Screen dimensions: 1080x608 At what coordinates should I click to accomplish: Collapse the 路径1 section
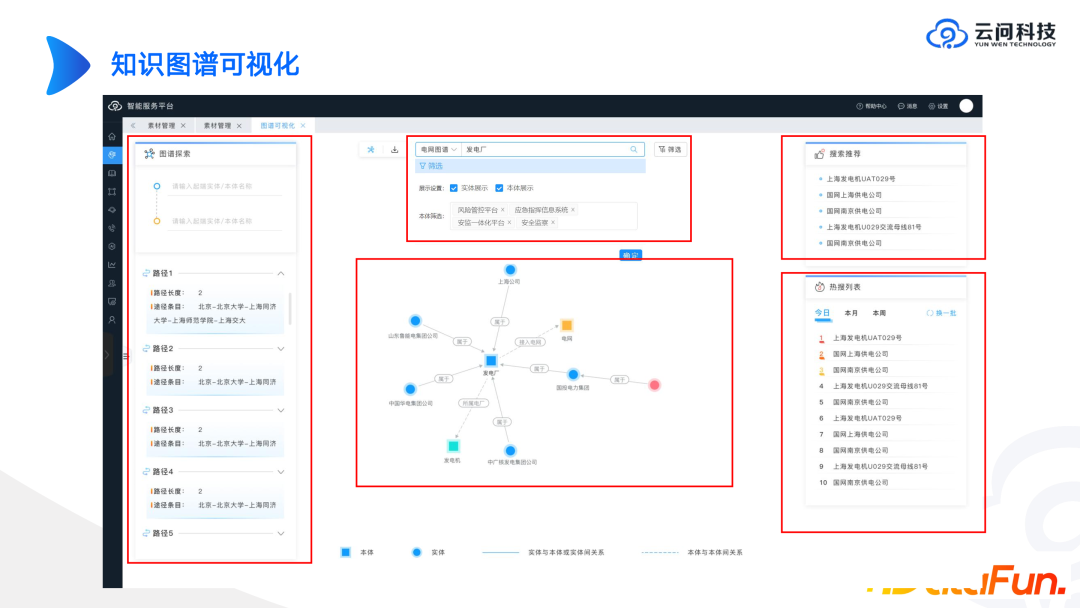[281, 273]
